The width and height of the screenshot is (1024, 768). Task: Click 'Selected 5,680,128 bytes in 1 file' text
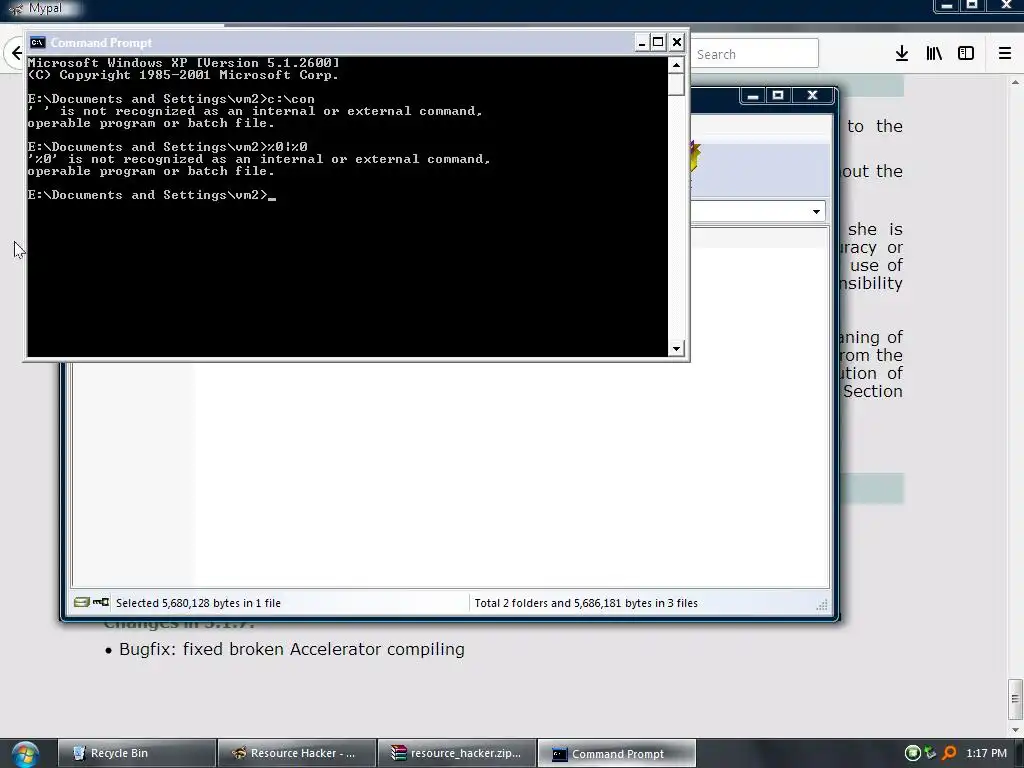(x=199, y=603)
